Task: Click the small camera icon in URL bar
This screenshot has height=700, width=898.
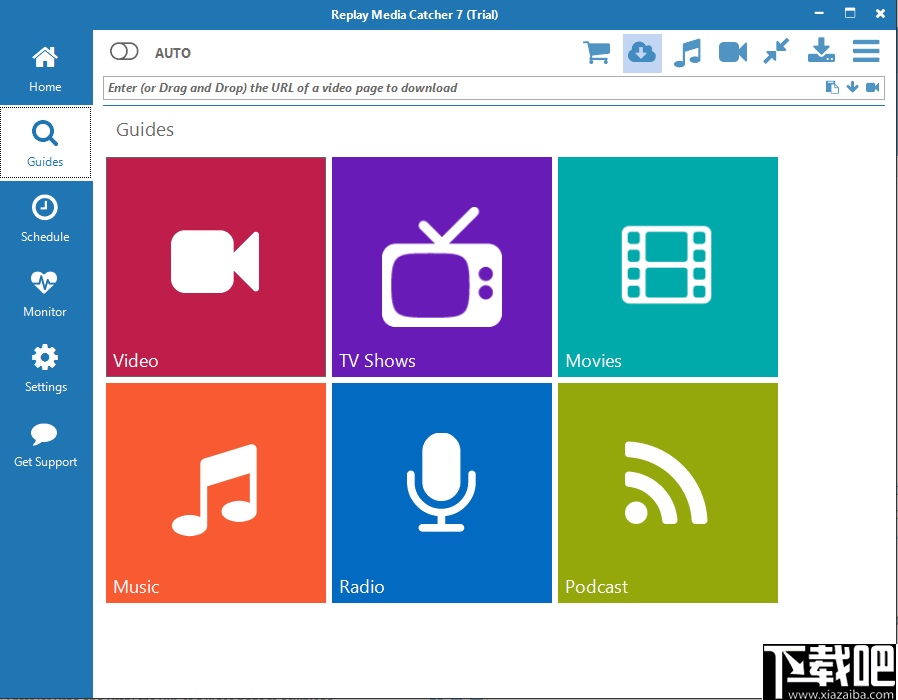Action: pos(873,87)
